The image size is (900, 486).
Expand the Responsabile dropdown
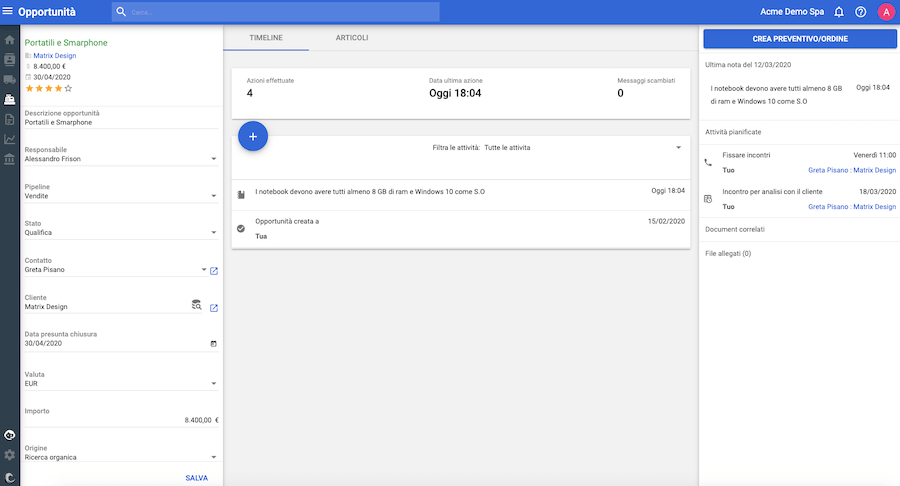pyautogui.click(x=214, y=159)
